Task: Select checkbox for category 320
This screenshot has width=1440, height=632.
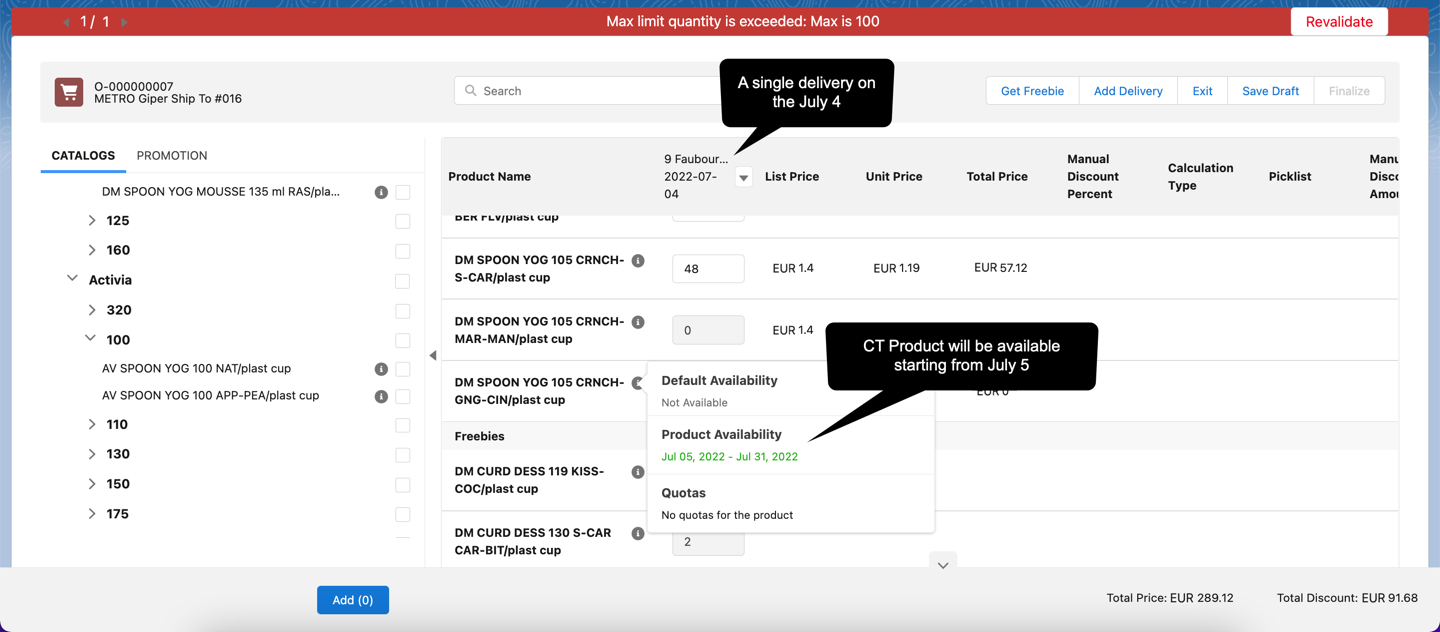Action: pyautogui.click(x=402, y=311)
